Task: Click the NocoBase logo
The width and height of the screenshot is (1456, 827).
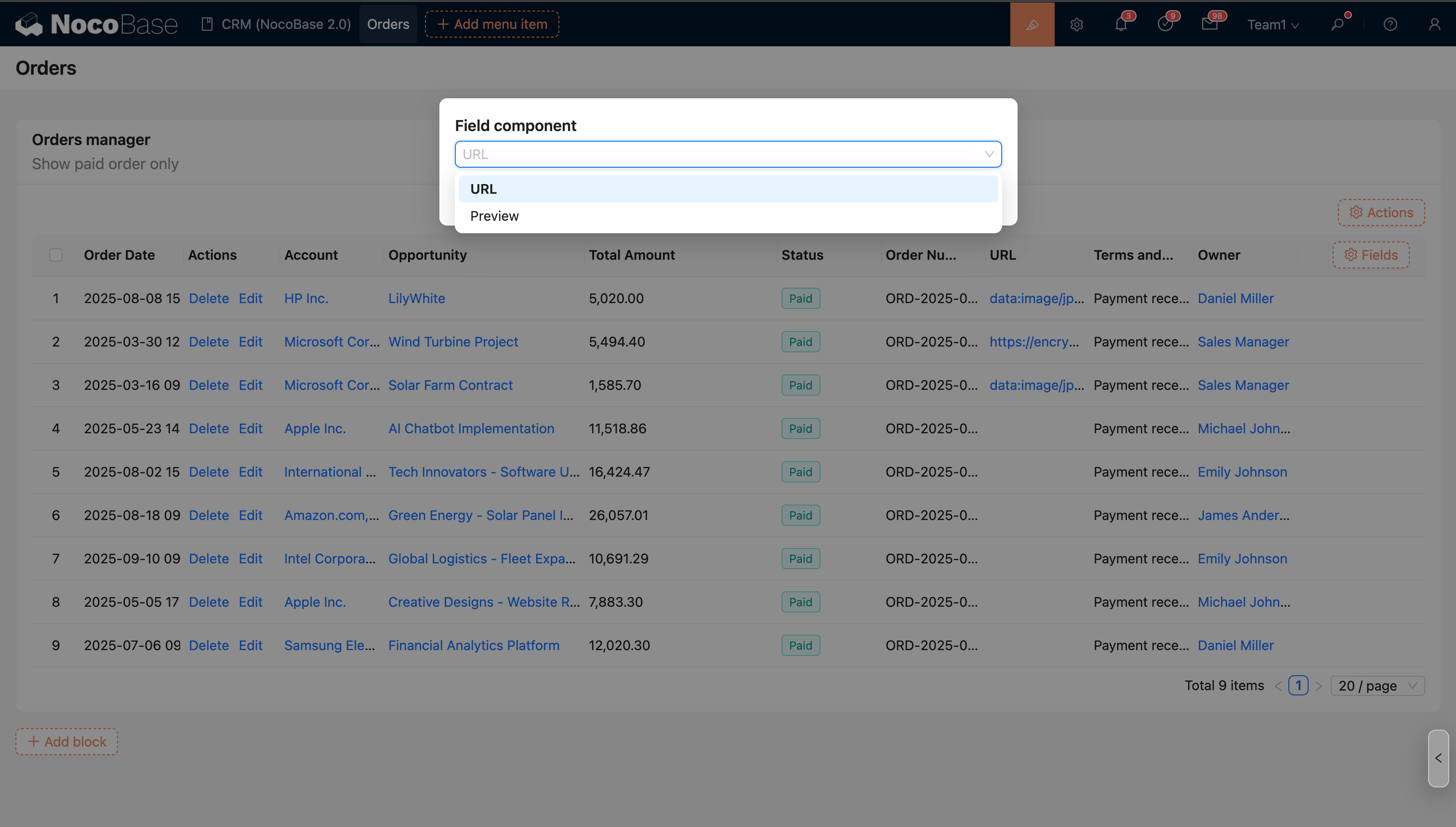Action: tap(96, 25)
